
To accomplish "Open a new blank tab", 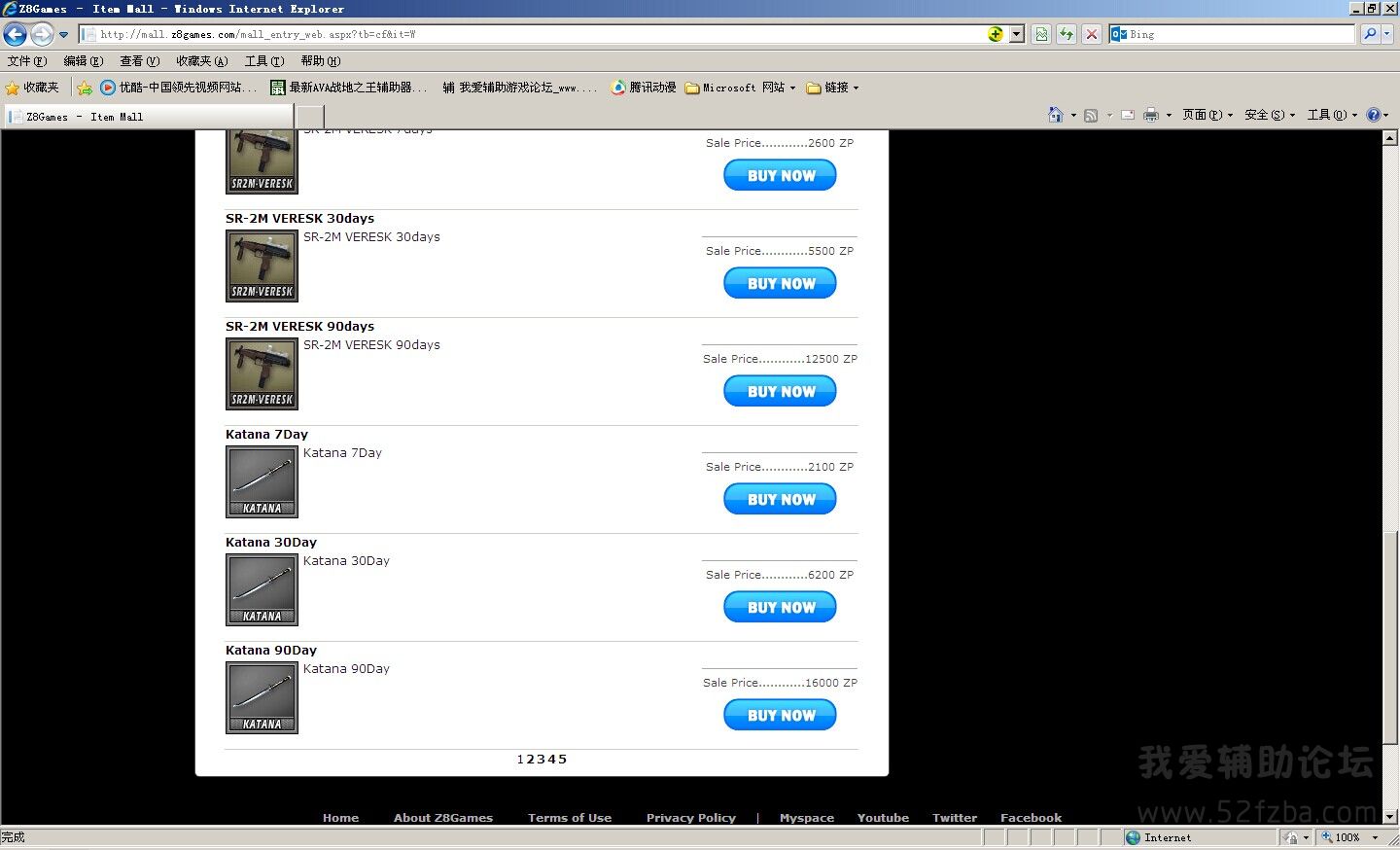I will (309, 117).
